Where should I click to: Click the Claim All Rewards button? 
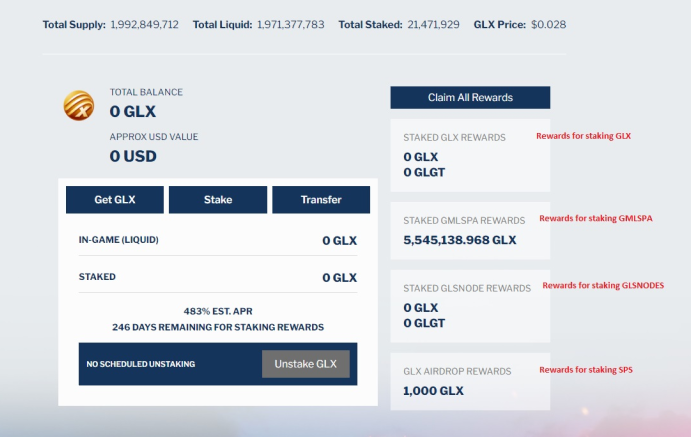[x=470, y=97]
